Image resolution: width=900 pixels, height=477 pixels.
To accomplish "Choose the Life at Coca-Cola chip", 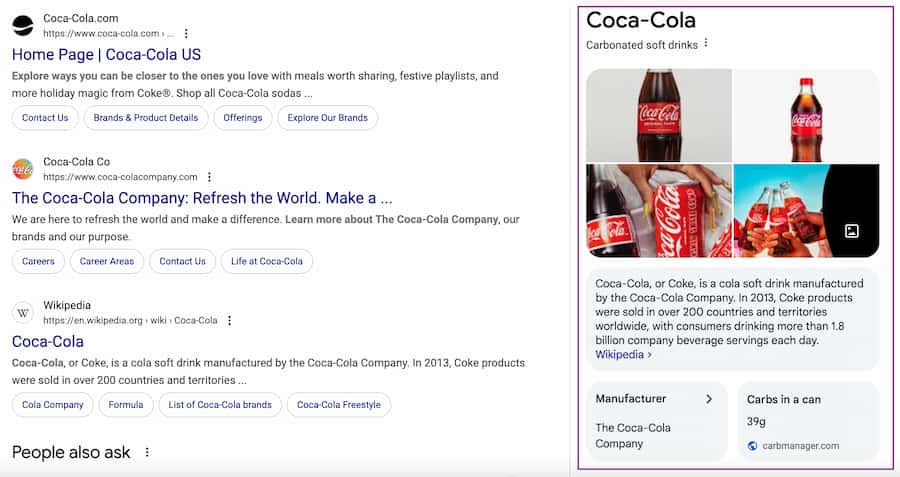I will pos(266,261).
